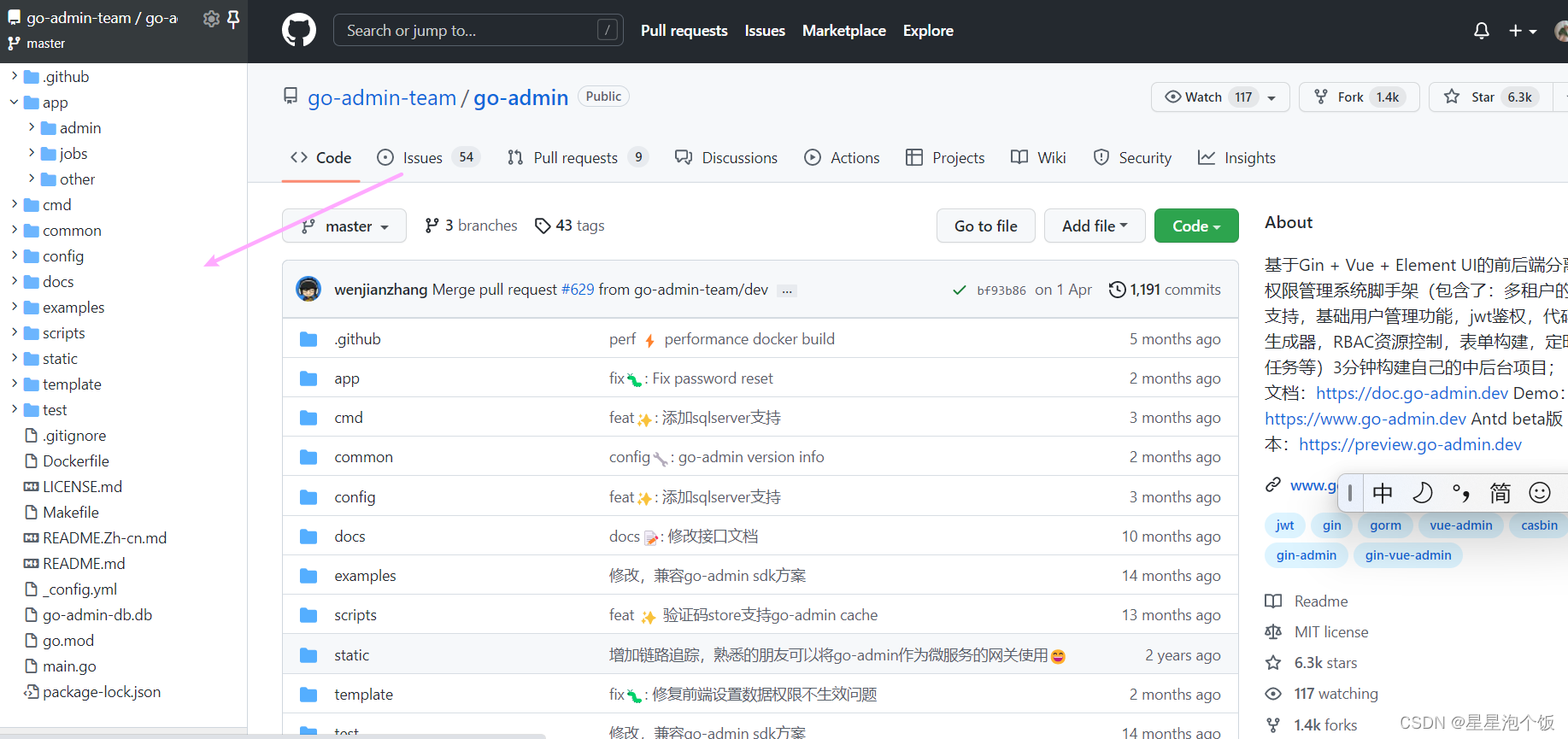Focus the Search or jump to field
The height and width of the screenshot is (739, 1568).
(x=479, y=31)
